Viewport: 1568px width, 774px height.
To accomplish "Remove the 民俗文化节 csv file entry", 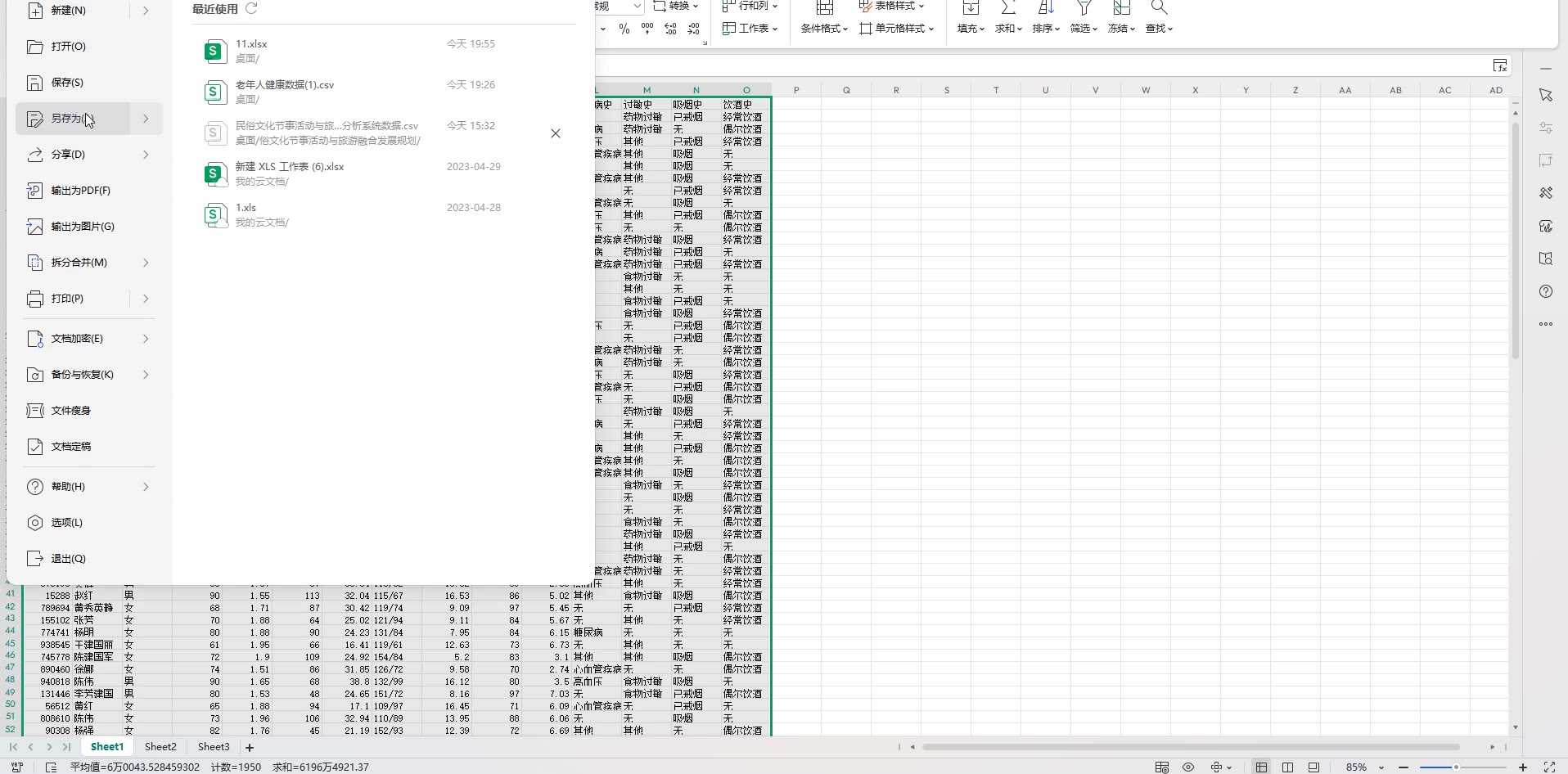I will 556,133.
